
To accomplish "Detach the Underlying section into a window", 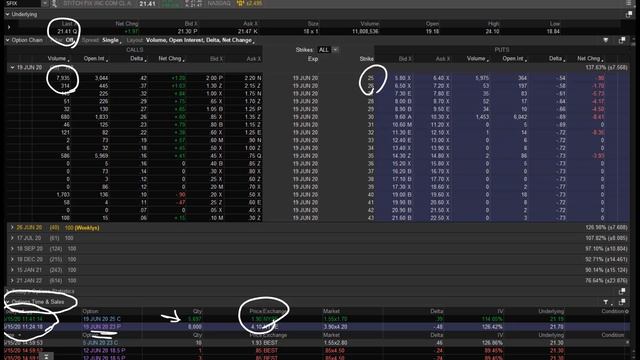I will 629,15.
